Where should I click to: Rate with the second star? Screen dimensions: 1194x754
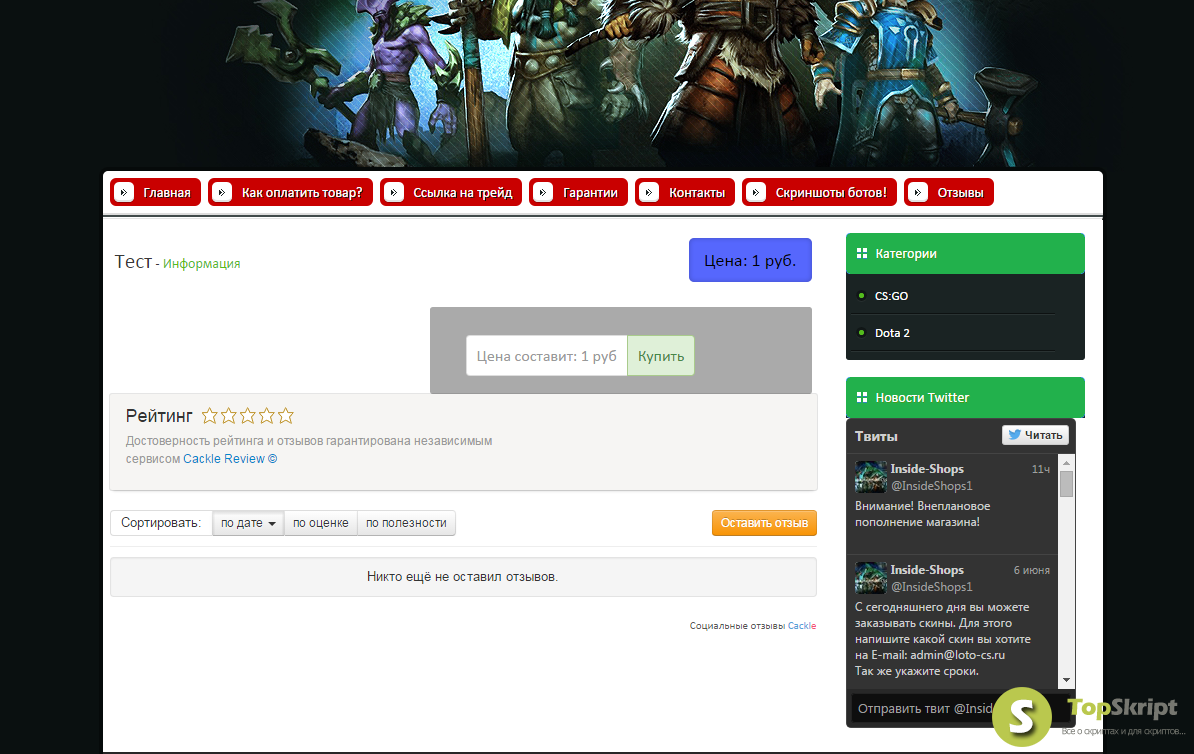point(228,416)
